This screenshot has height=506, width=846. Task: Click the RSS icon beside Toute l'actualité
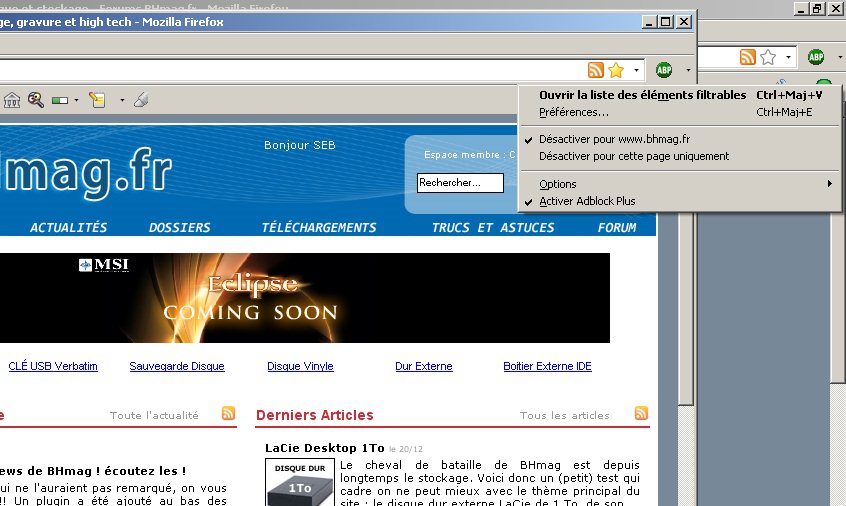click(229, 413)
